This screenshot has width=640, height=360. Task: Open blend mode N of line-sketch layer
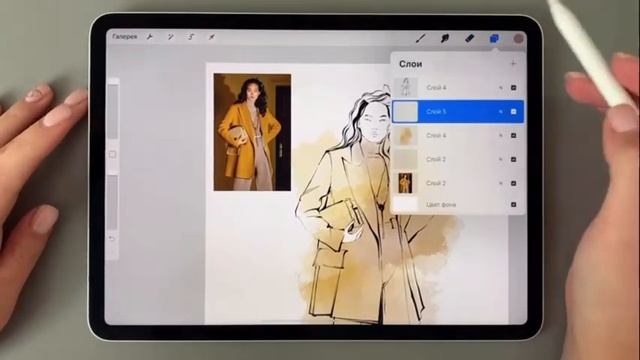[x=500, y=88]
